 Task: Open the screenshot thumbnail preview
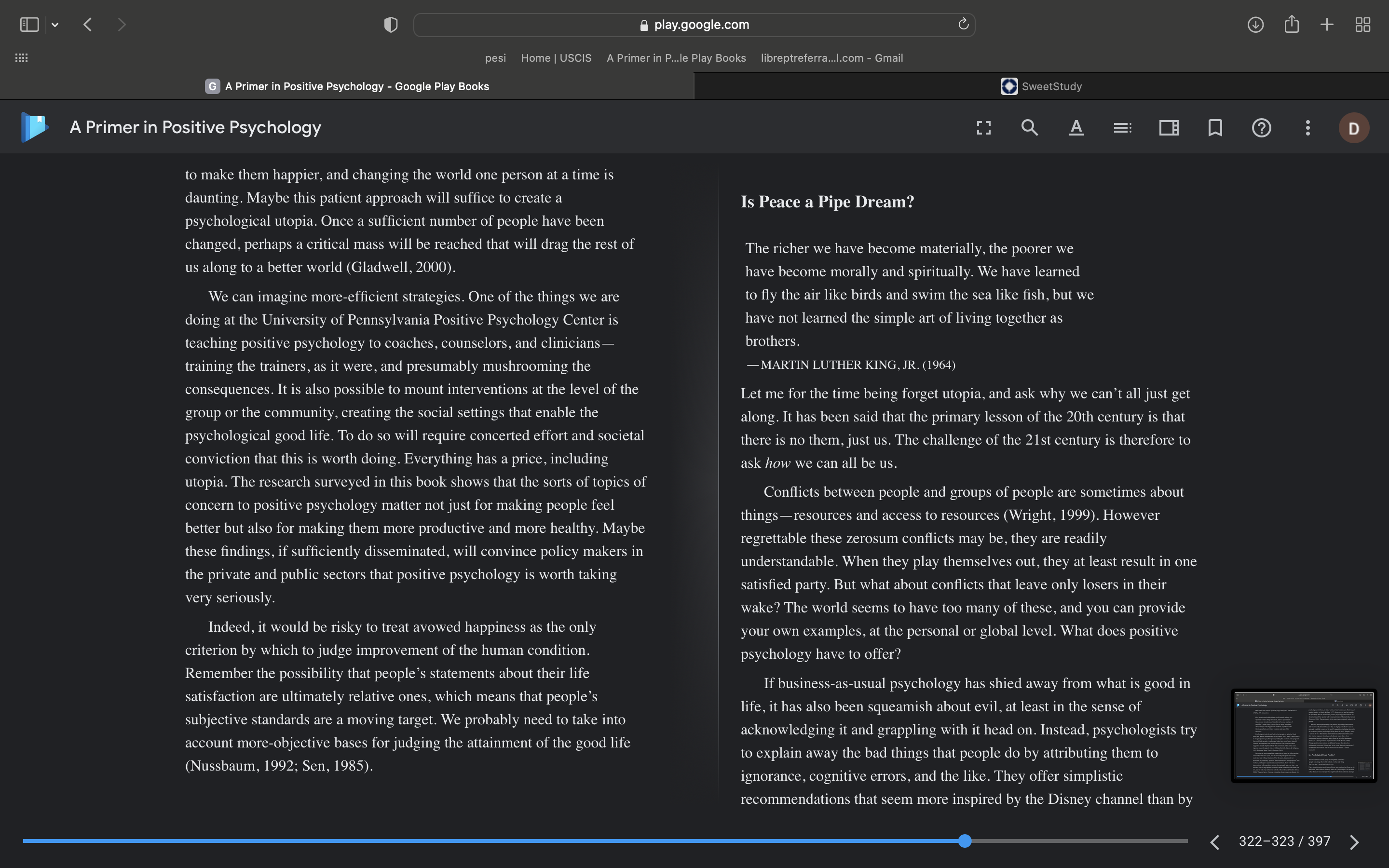1304,735
